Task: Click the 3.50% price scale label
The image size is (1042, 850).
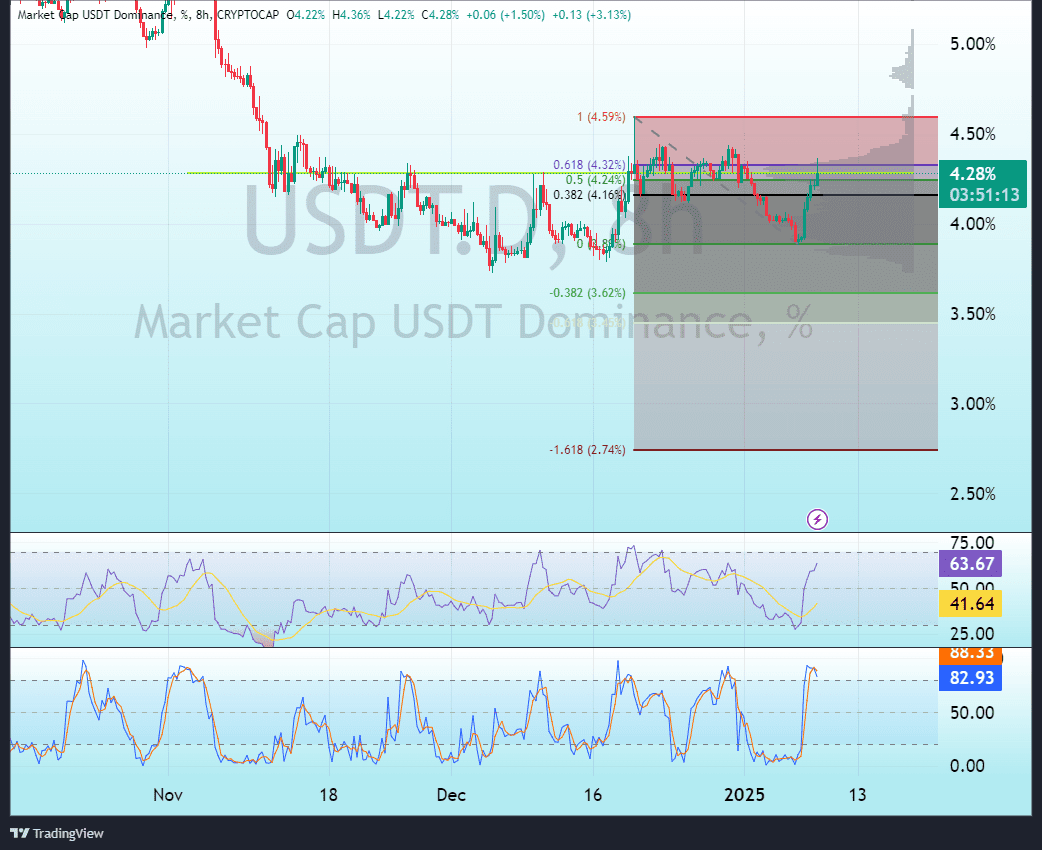Action: 972,314
